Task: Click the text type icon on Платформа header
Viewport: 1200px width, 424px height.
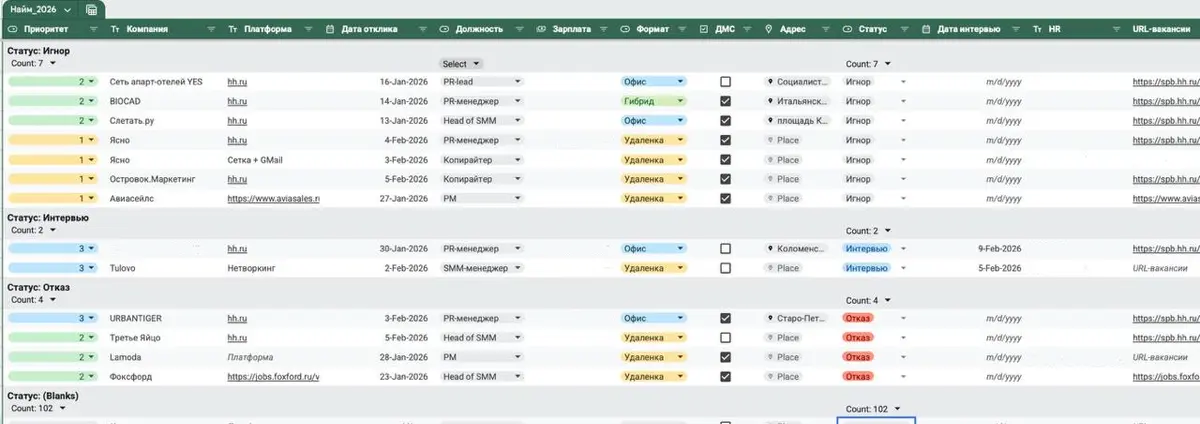Action: click(x=234, y=30)
